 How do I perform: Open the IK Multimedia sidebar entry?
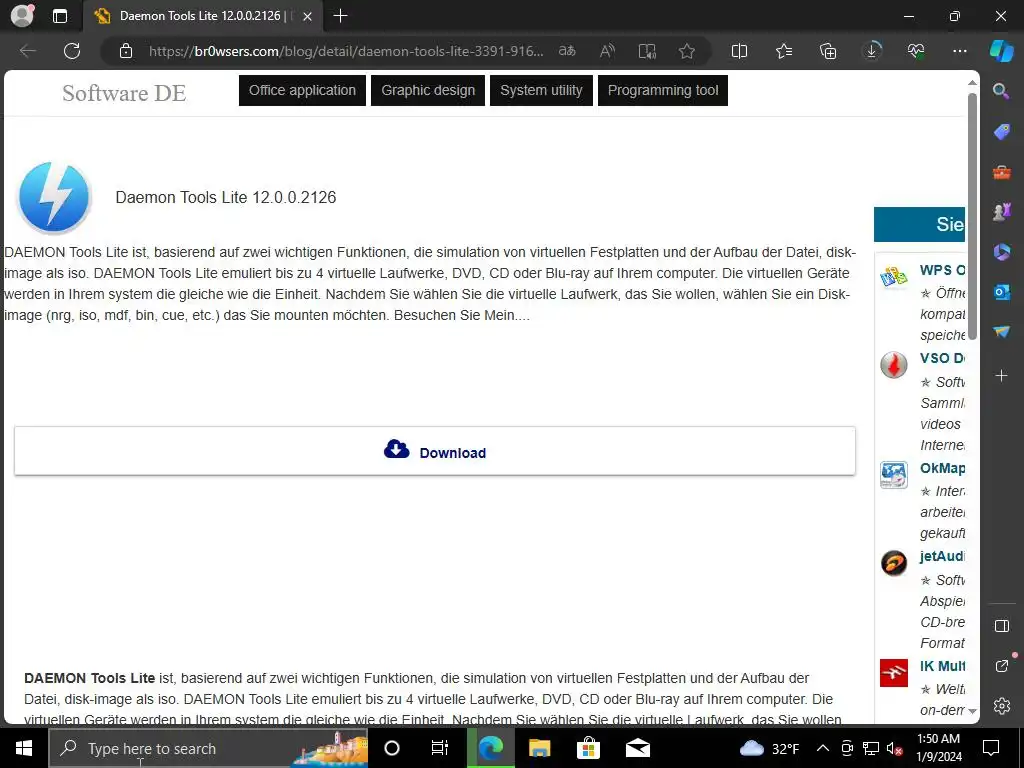pos(942,665)
